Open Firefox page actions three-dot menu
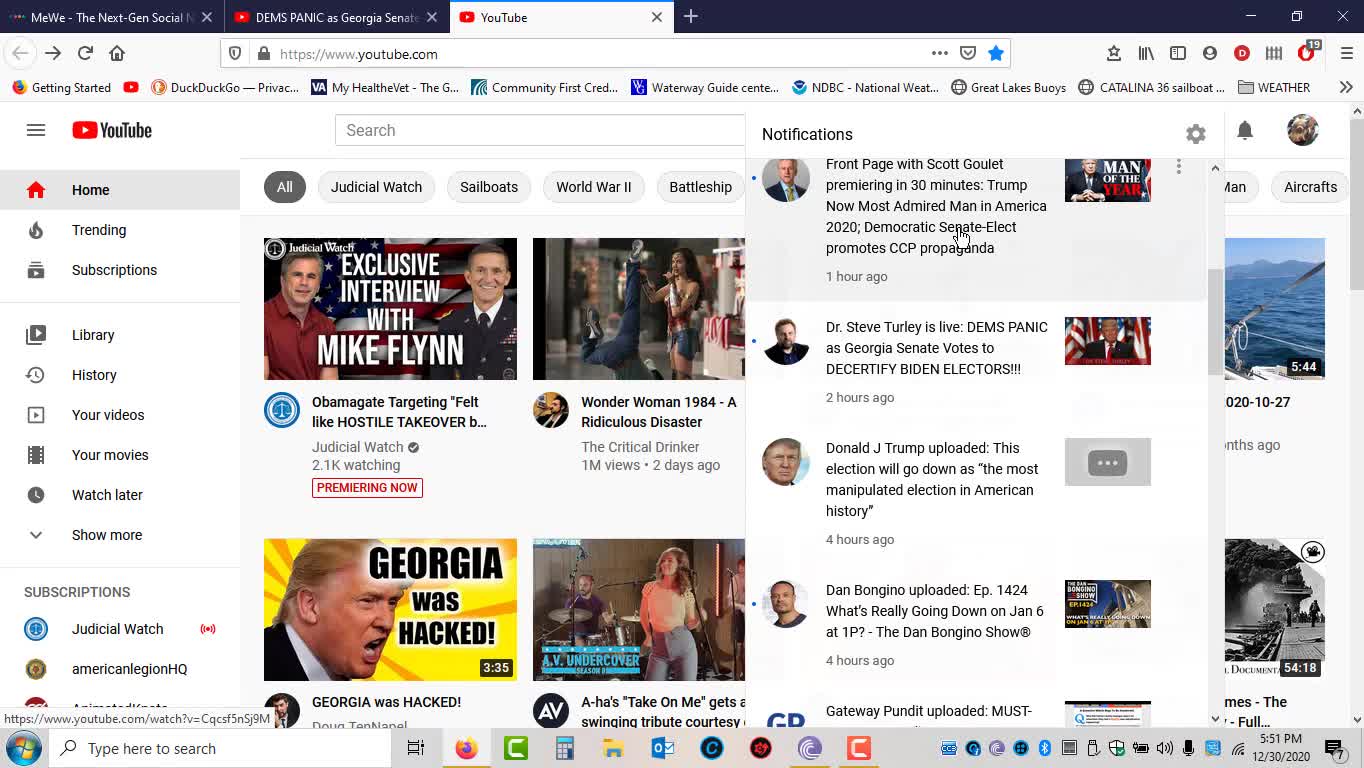This screenshot has width=1364, height=768. click(x=940, y=54)
